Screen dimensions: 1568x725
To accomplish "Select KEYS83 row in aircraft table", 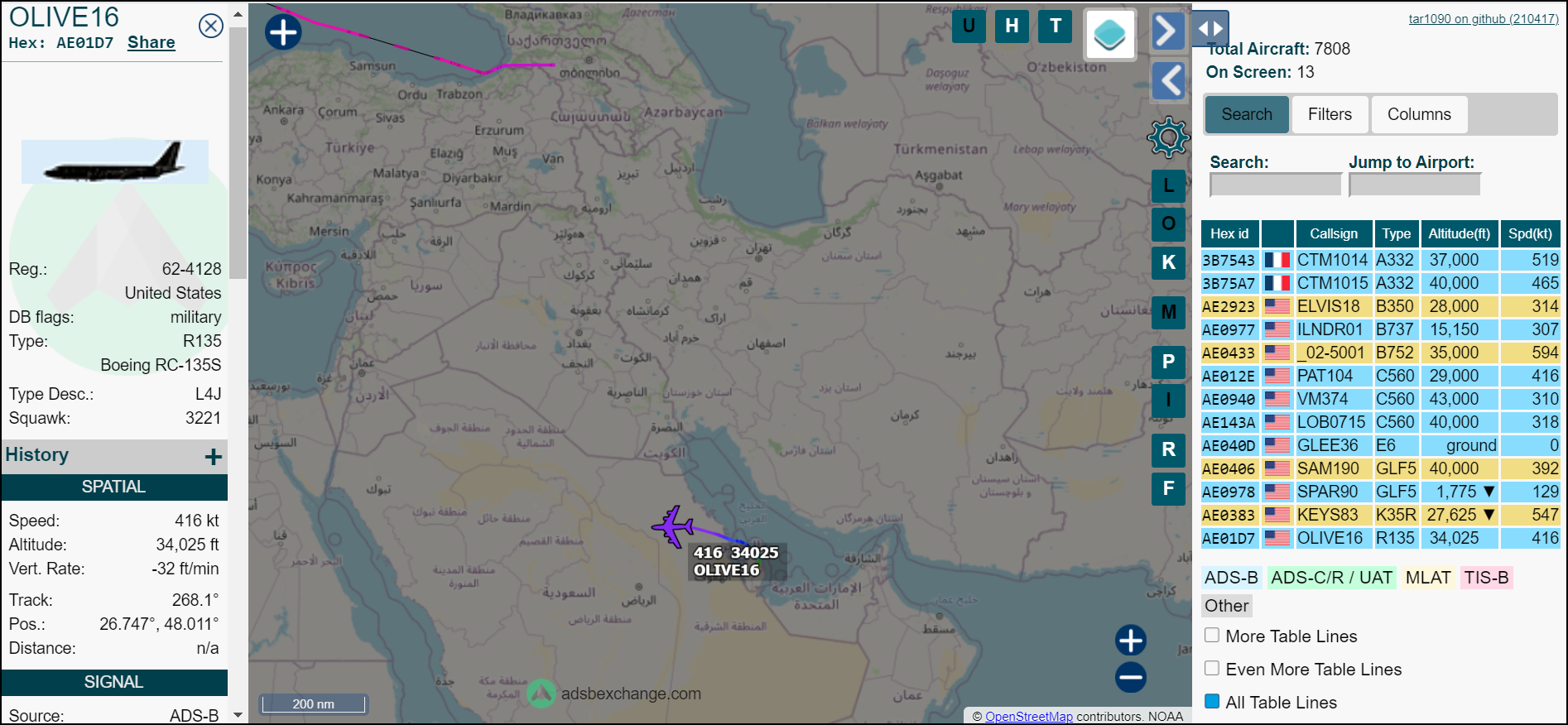I will pos(1380,515).
